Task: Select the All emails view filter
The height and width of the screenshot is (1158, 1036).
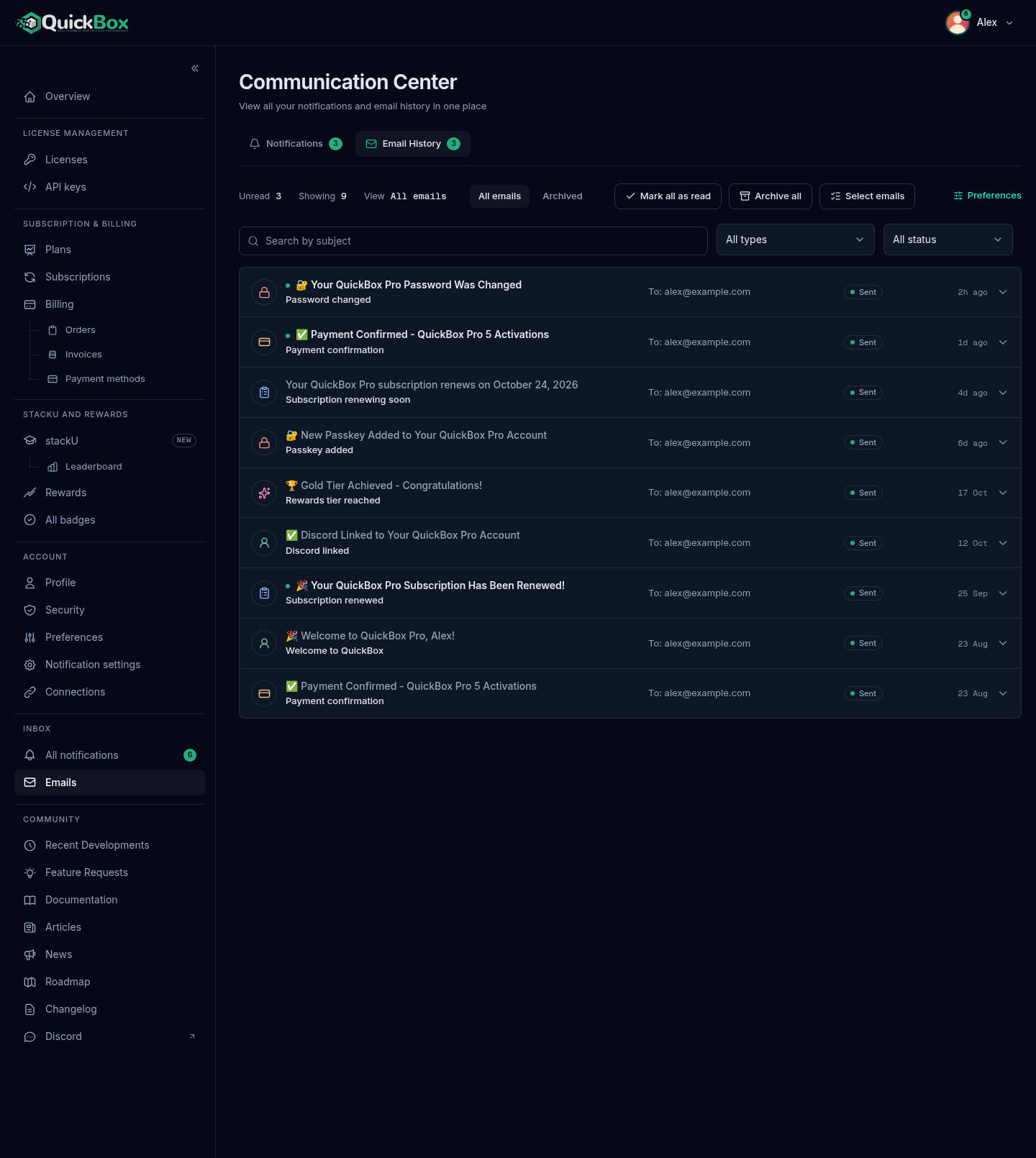Action: pos(499,196)
